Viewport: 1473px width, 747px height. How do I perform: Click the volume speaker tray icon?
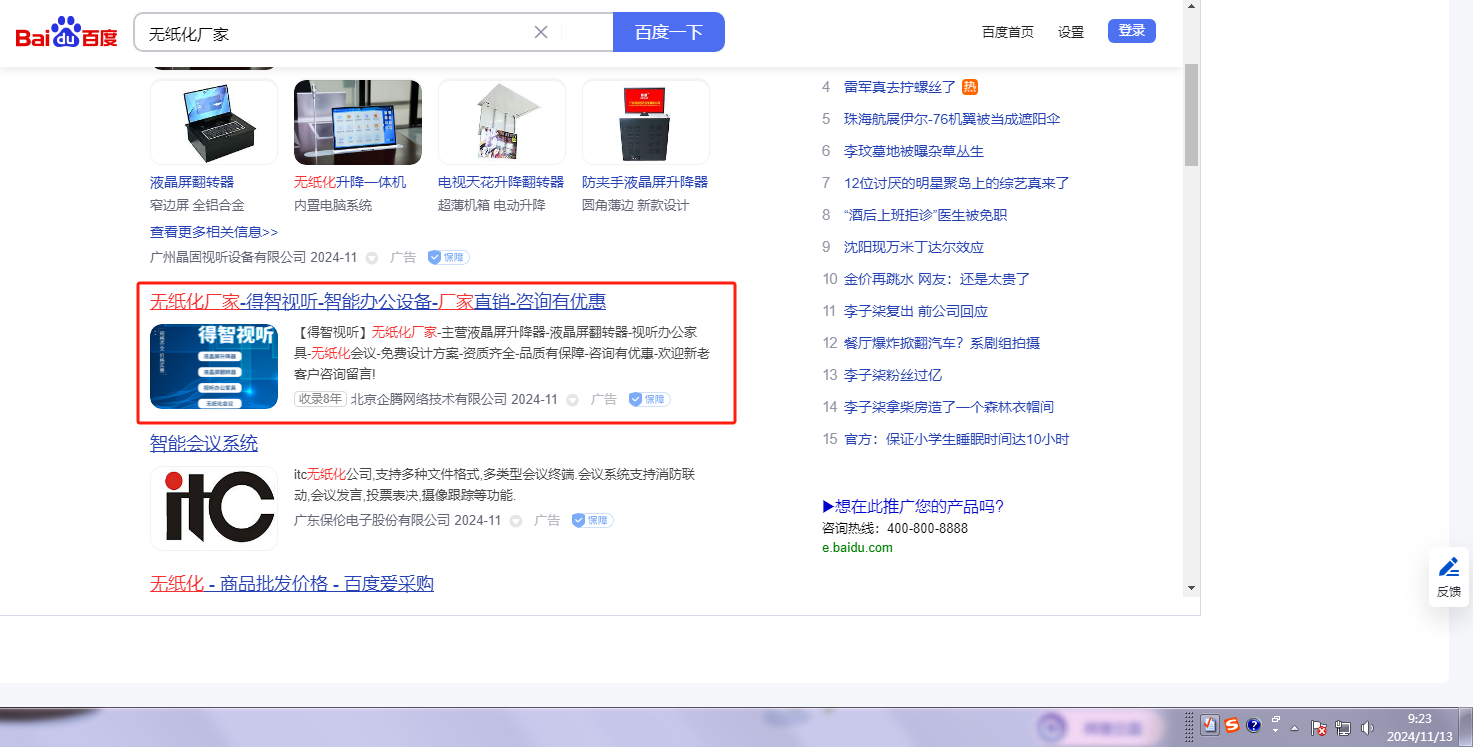click(x=1367, y=728)
